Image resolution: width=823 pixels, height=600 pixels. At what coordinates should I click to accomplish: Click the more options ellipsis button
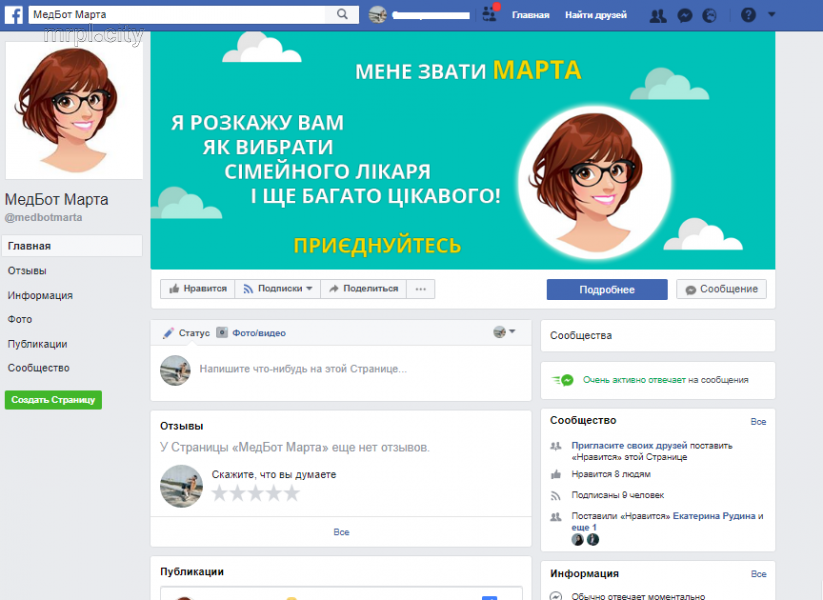(x=420, y=289)
